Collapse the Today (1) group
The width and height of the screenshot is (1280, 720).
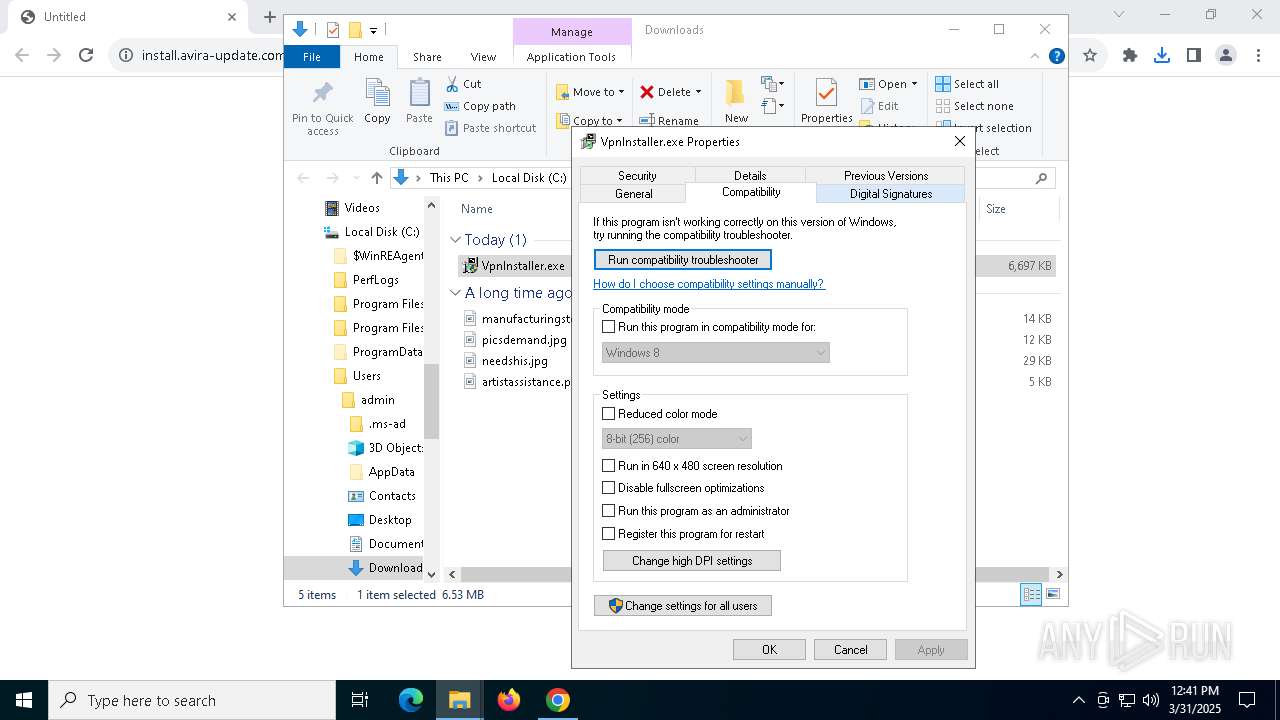tap(455, 240)
